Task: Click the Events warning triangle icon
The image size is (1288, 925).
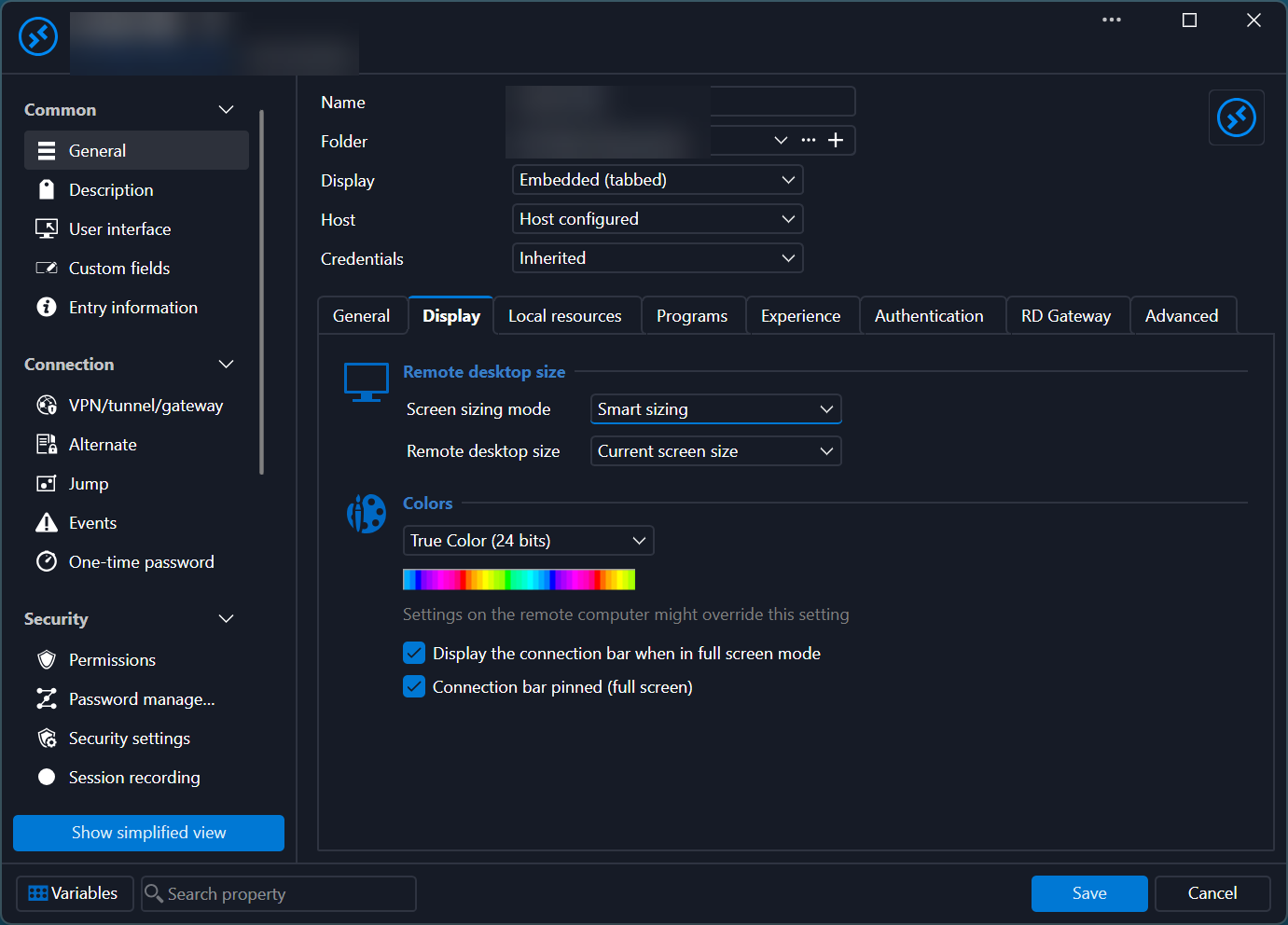Action: click(x=47, y=523)
